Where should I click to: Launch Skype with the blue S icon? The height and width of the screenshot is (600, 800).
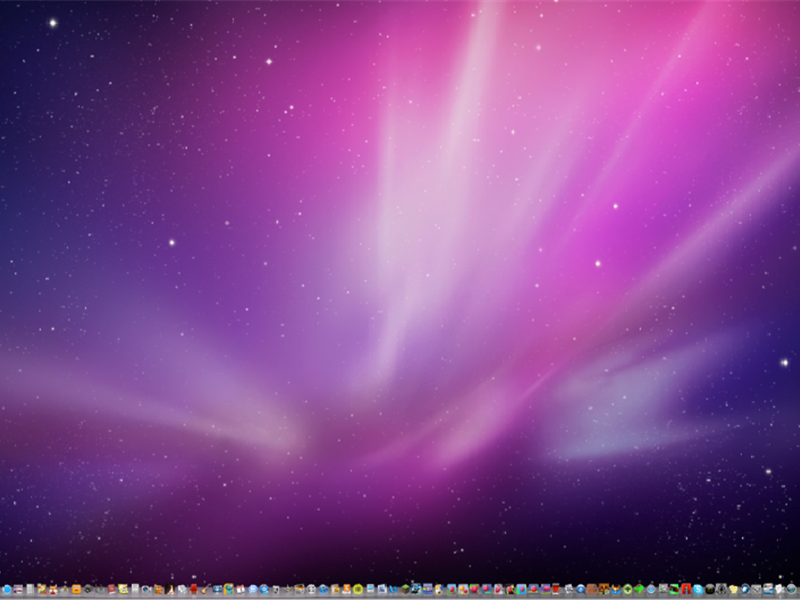[x=700, y=588]
